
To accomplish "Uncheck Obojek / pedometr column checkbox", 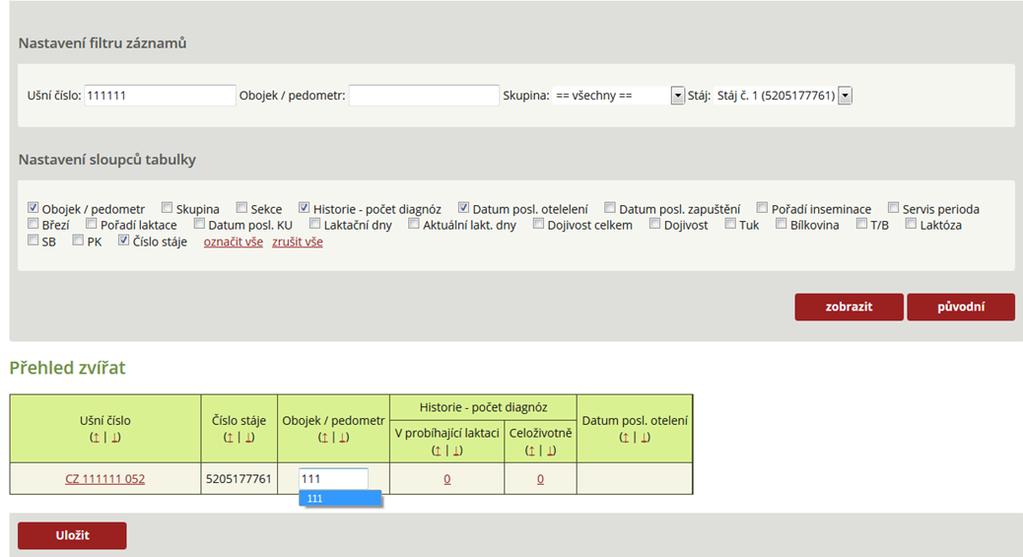I will coord(33,207).
